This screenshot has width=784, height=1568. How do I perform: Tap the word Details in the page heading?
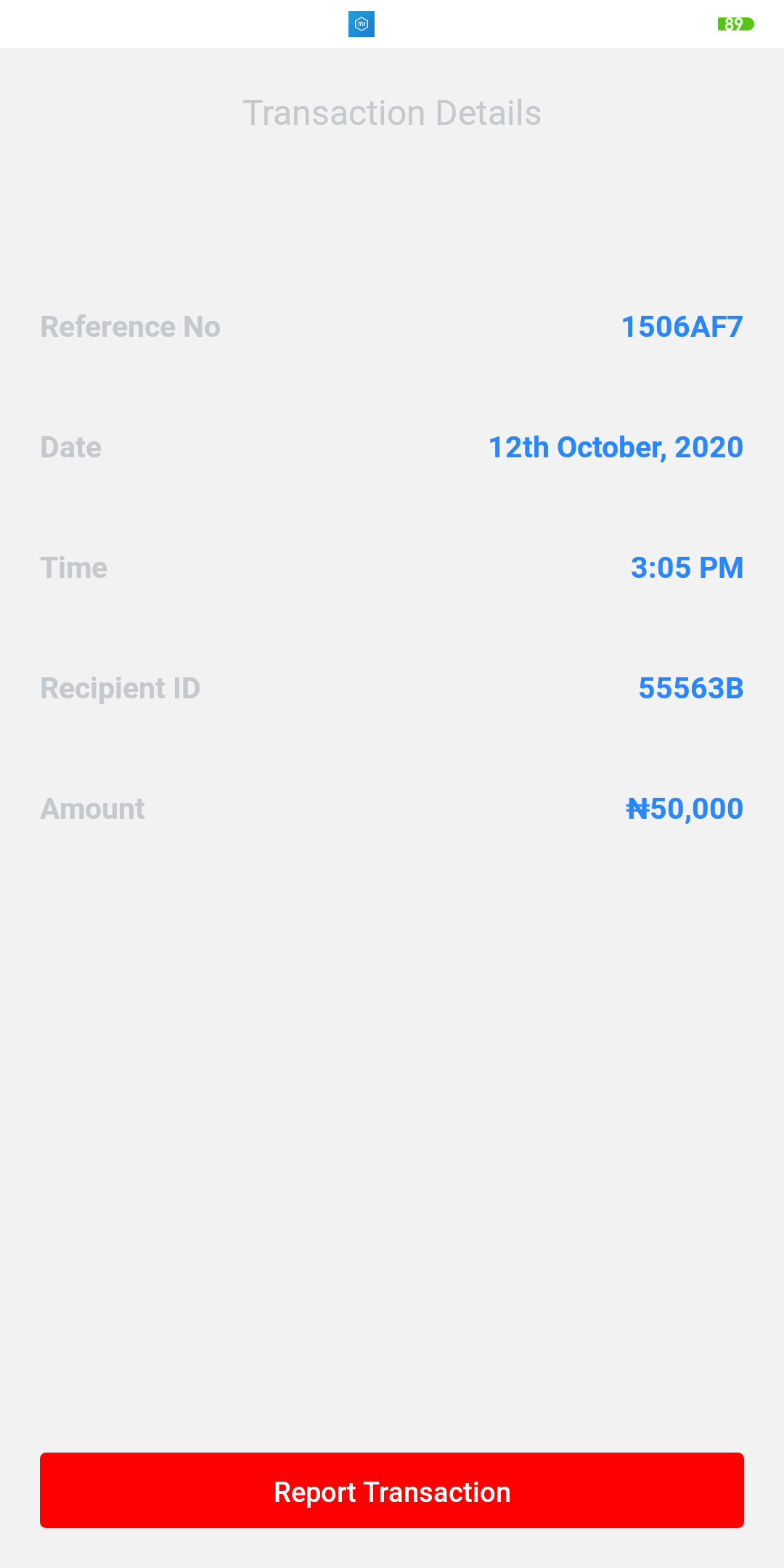click(489, 113)
